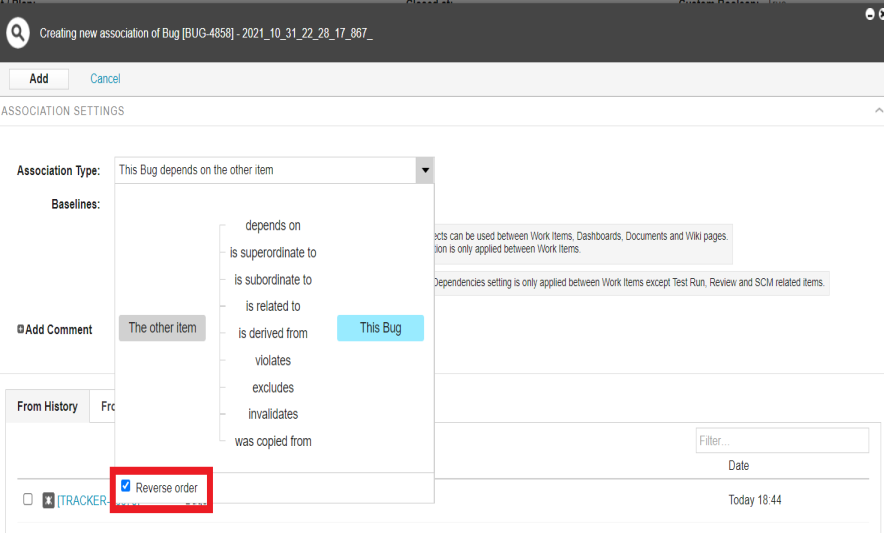This screenshot has height=533, width=884.
Task: Collapse the Association Settings section
Action: pyautogui.click(x=878, y=111)
